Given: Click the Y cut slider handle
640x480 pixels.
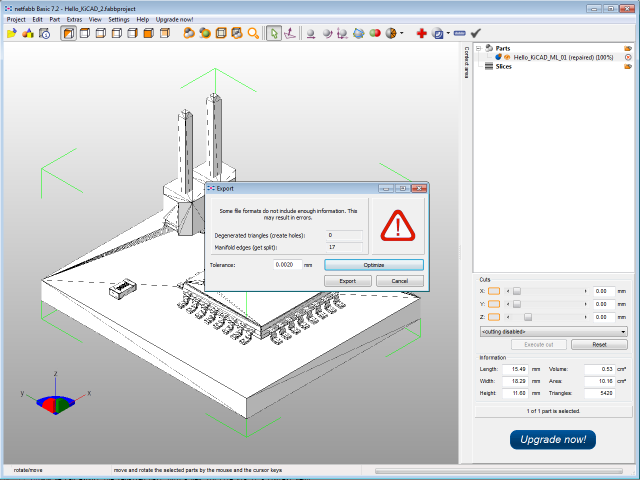Looking at the screenshot, I should 517,304.
